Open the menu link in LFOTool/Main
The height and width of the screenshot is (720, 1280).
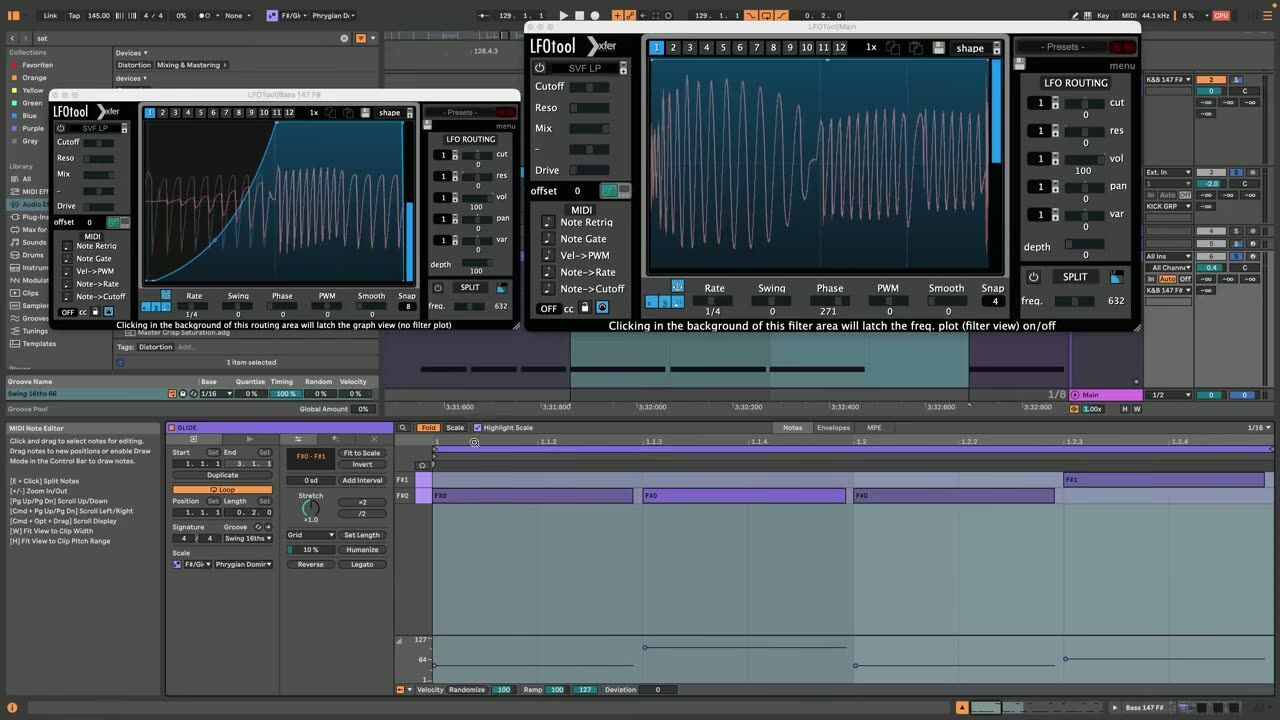tap(1122, 66)
